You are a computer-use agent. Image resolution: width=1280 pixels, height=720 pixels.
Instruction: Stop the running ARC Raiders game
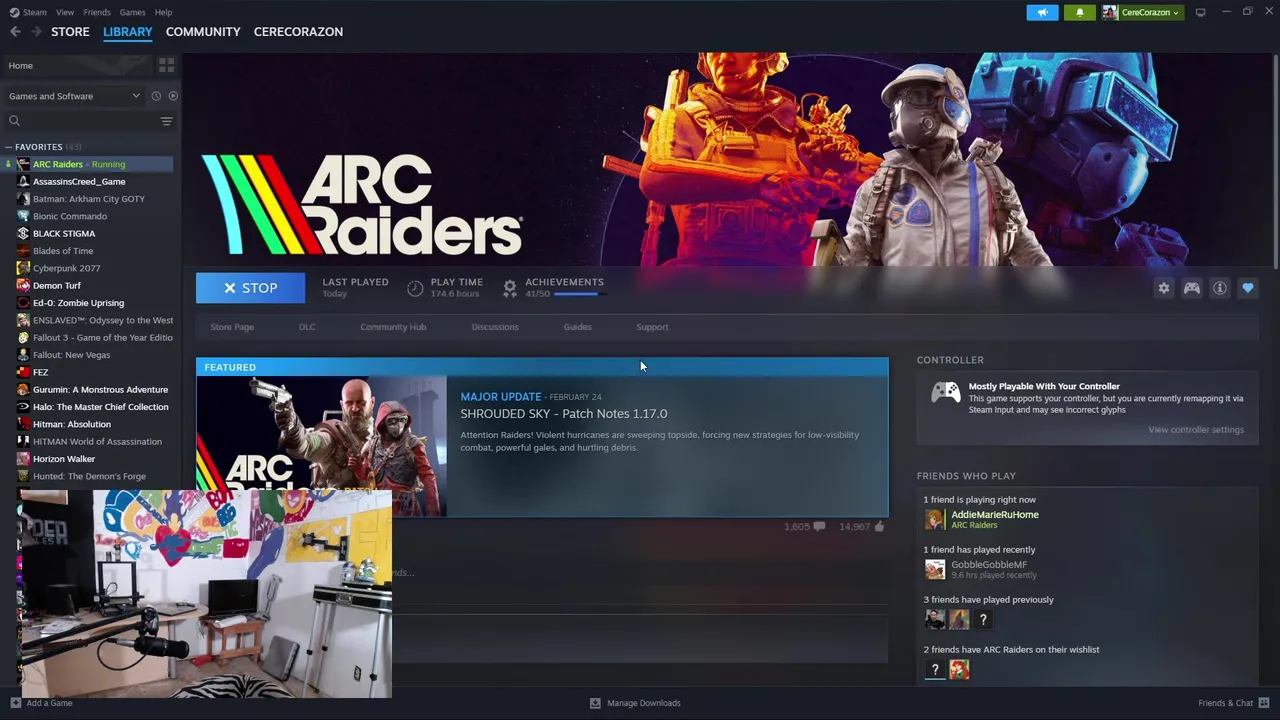[250, 288]
